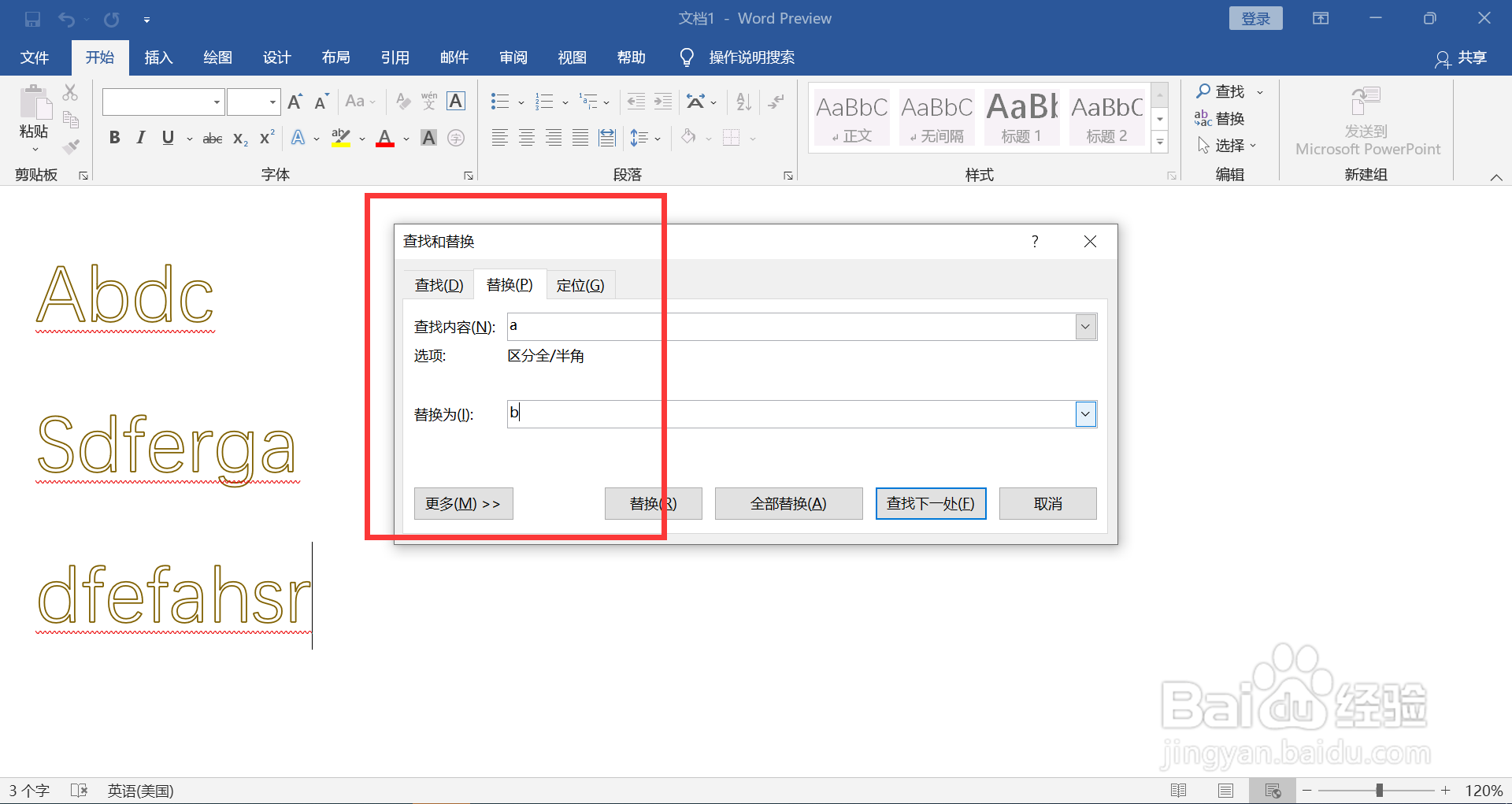Toggle underline formatting
This screenshot has width=1512, height=804.
[168, 138]
